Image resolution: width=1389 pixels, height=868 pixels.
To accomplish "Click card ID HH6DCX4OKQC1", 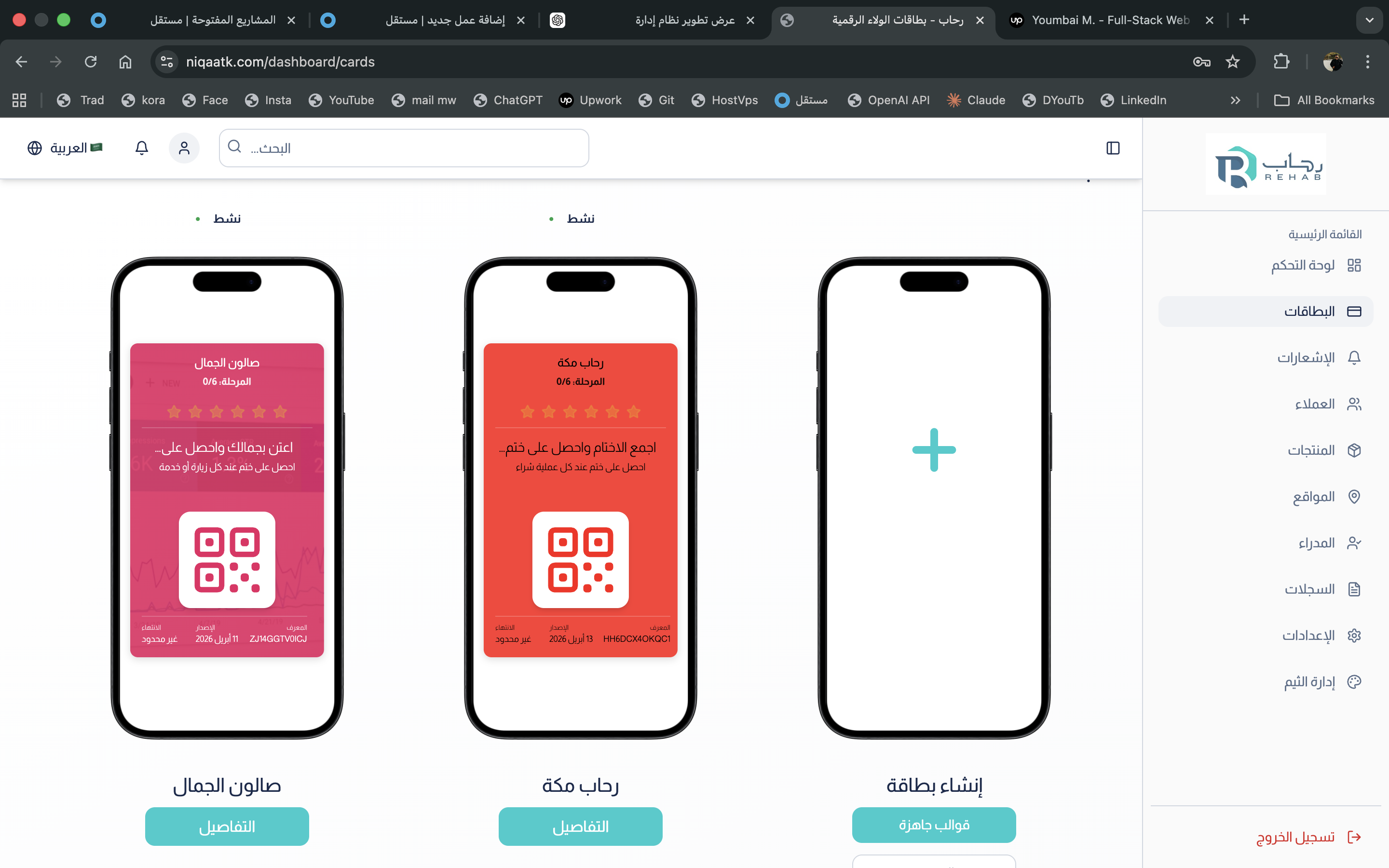I will click(x=637, y=639).
